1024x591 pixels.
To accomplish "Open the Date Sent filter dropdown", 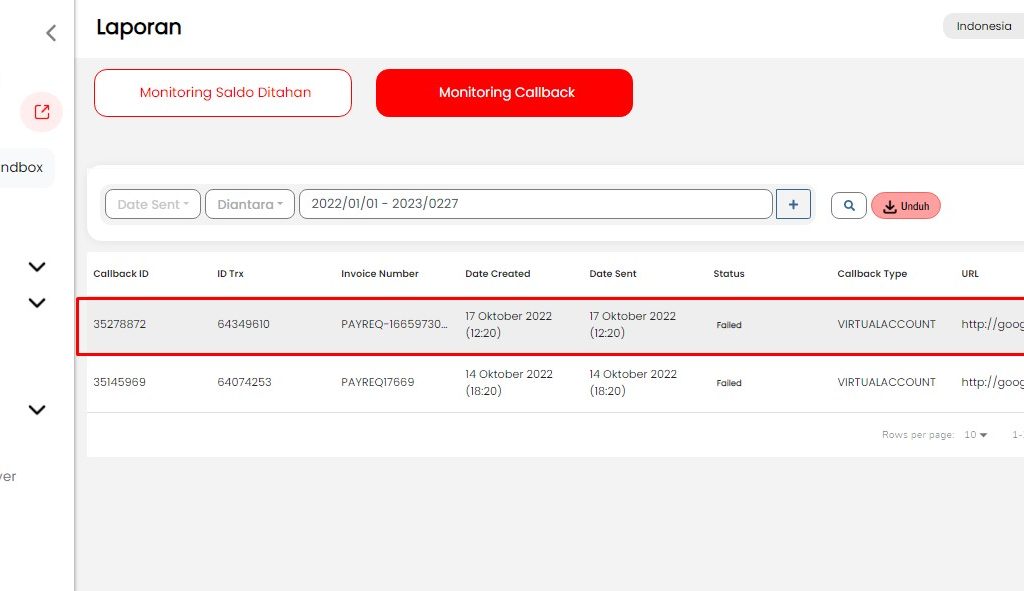I will click(x=153, y=204).
